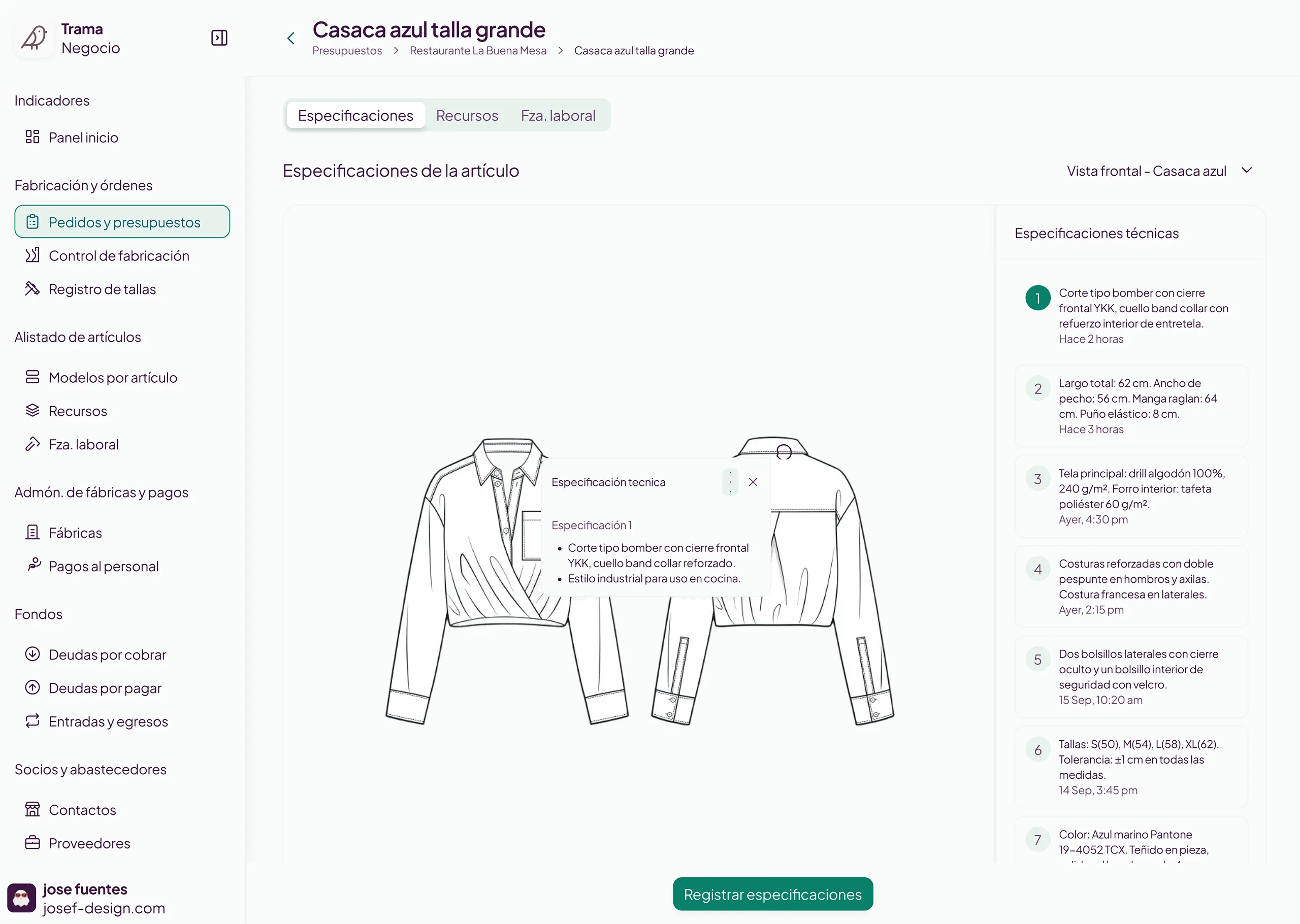This screenshot has width=1300, height=924.
Task: Open the popup's vertical dots menu
Action: coord(731,482)
